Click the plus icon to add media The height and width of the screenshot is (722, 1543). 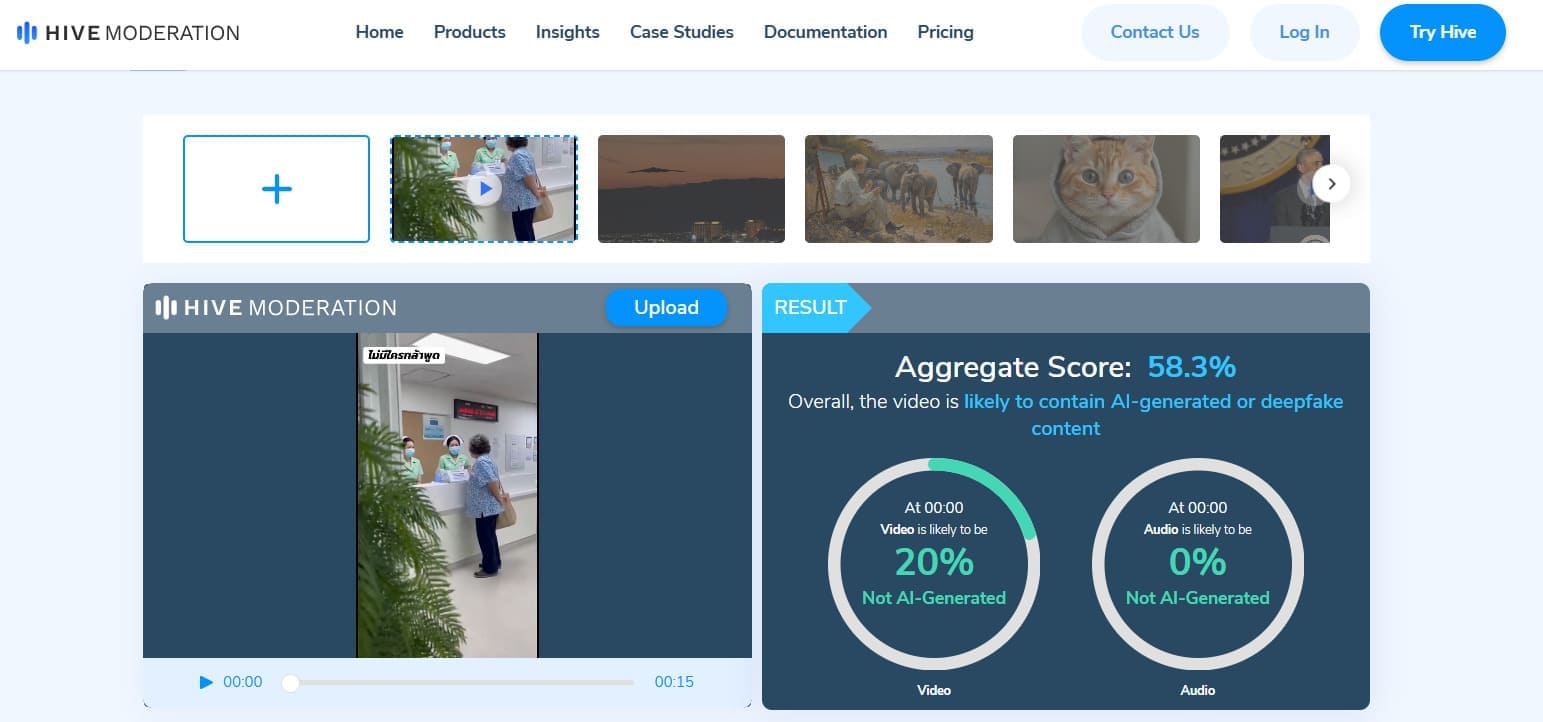point(276,189)
